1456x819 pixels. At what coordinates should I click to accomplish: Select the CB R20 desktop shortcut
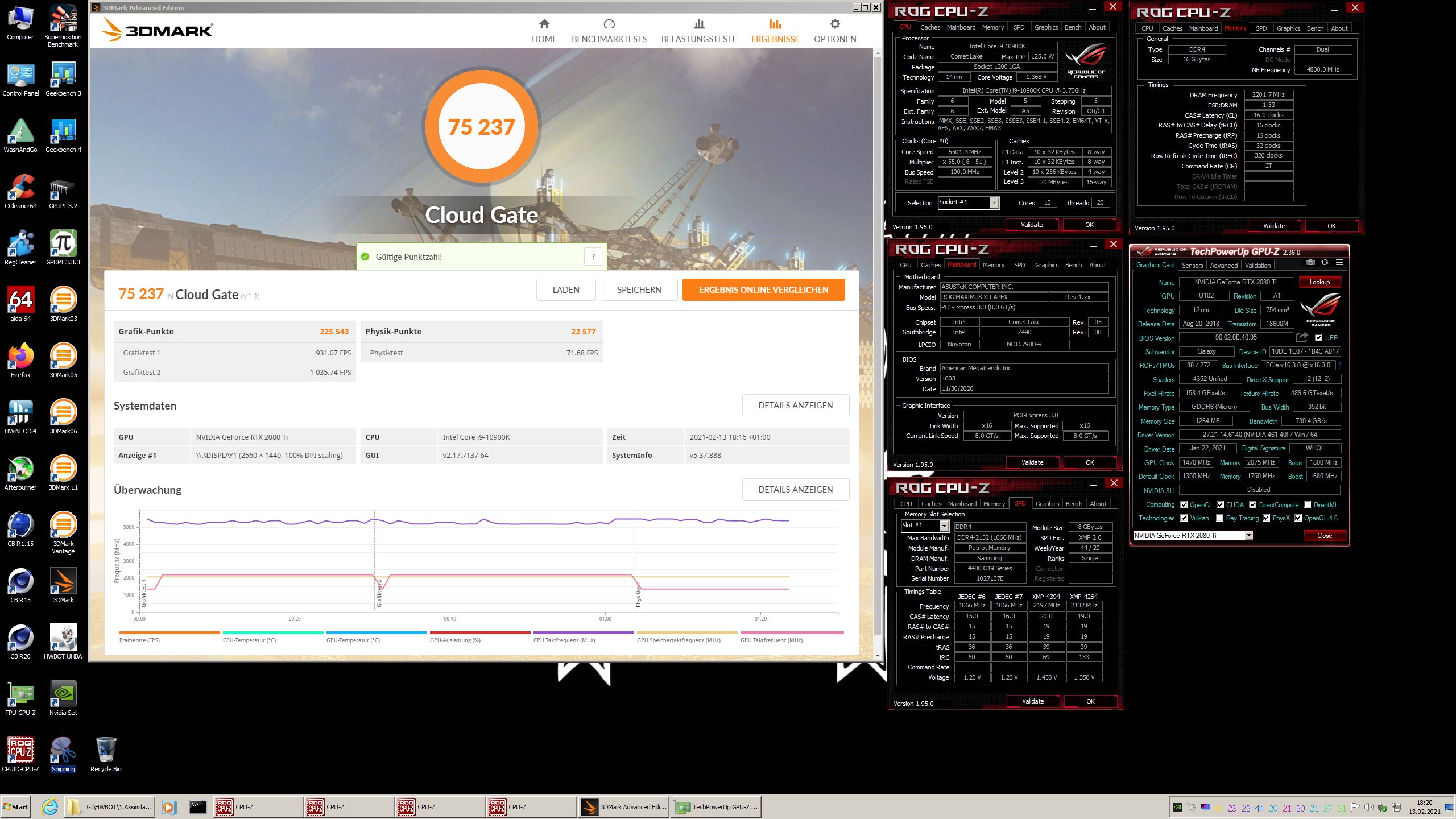20,642
